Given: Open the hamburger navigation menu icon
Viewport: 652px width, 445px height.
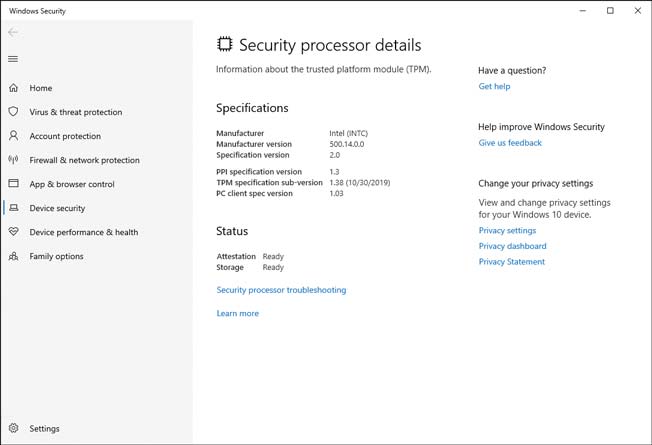Looking at the screenshot, I should click(x=13, y=59).
